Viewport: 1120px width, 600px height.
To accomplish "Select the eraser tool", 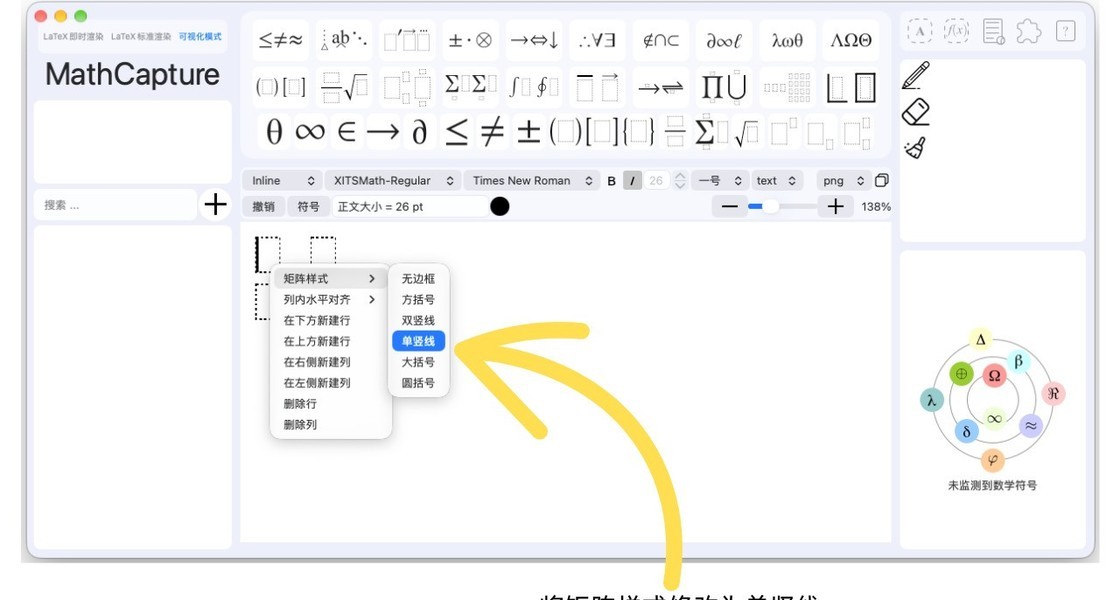I will 916,112.
